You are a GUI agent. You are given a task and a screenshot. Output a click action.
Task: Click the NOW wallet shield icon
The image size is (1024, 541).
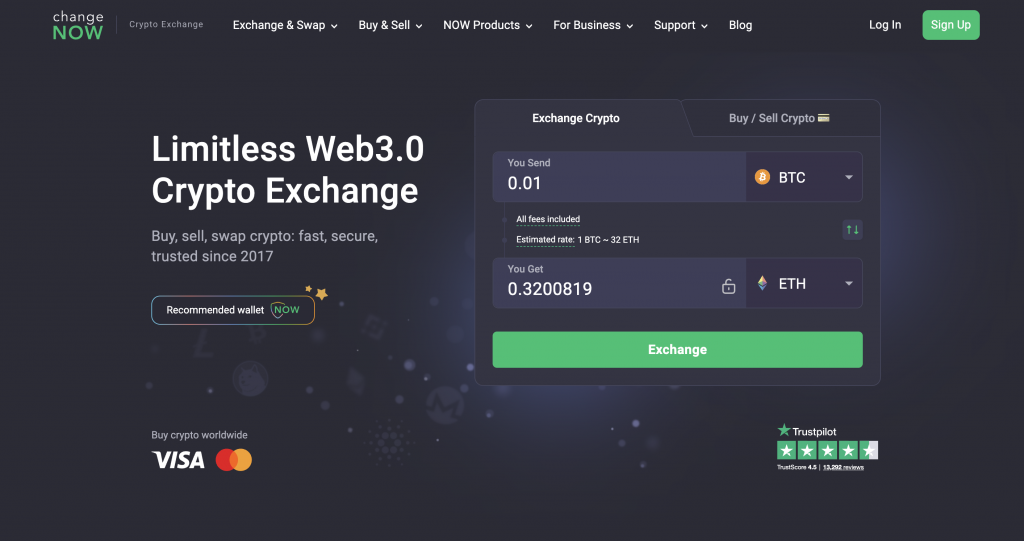point(286,310)
